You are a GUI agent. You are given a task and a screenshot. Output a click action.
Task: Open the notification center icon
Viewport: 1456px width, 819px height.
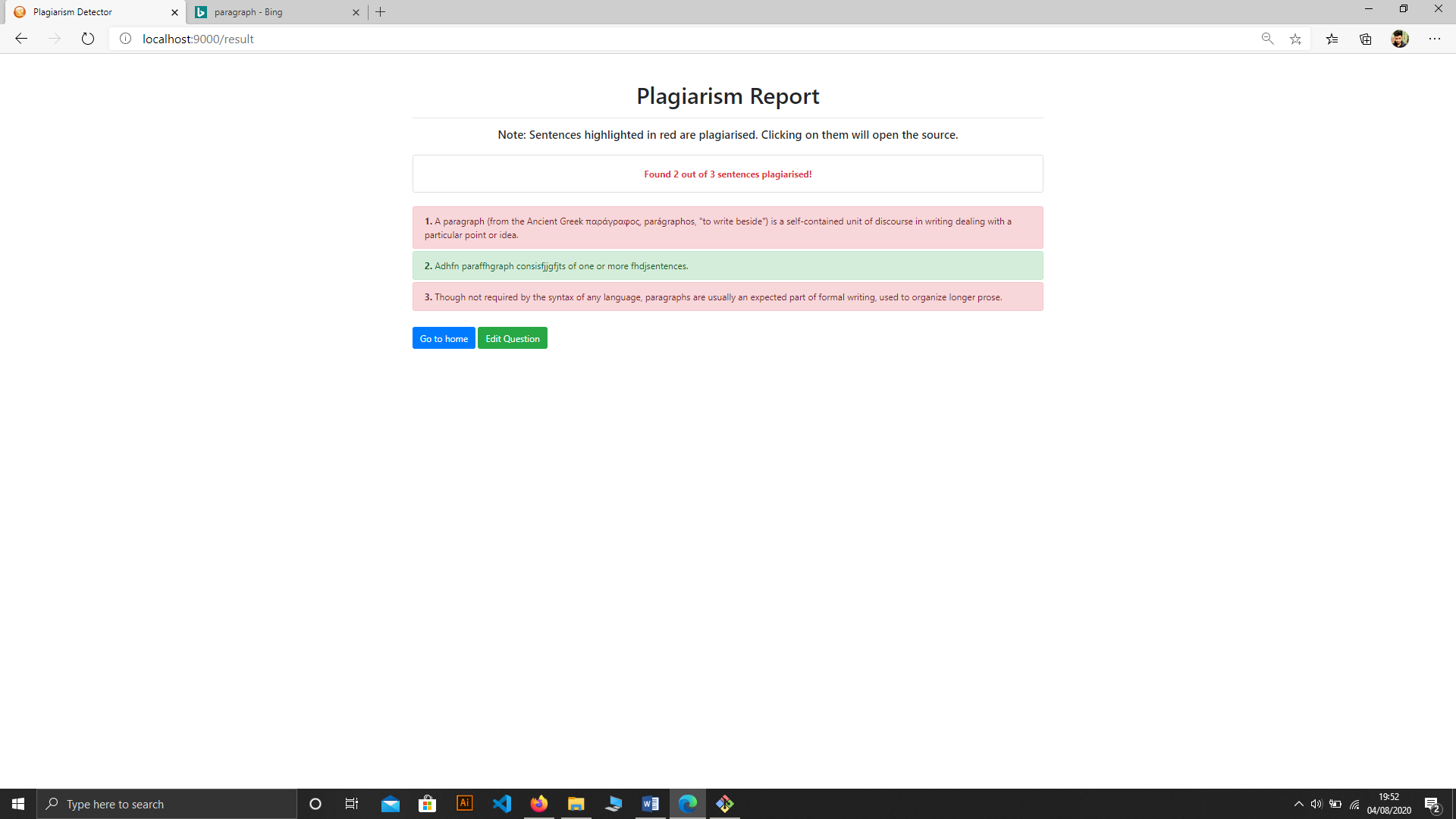[1432, 804]
